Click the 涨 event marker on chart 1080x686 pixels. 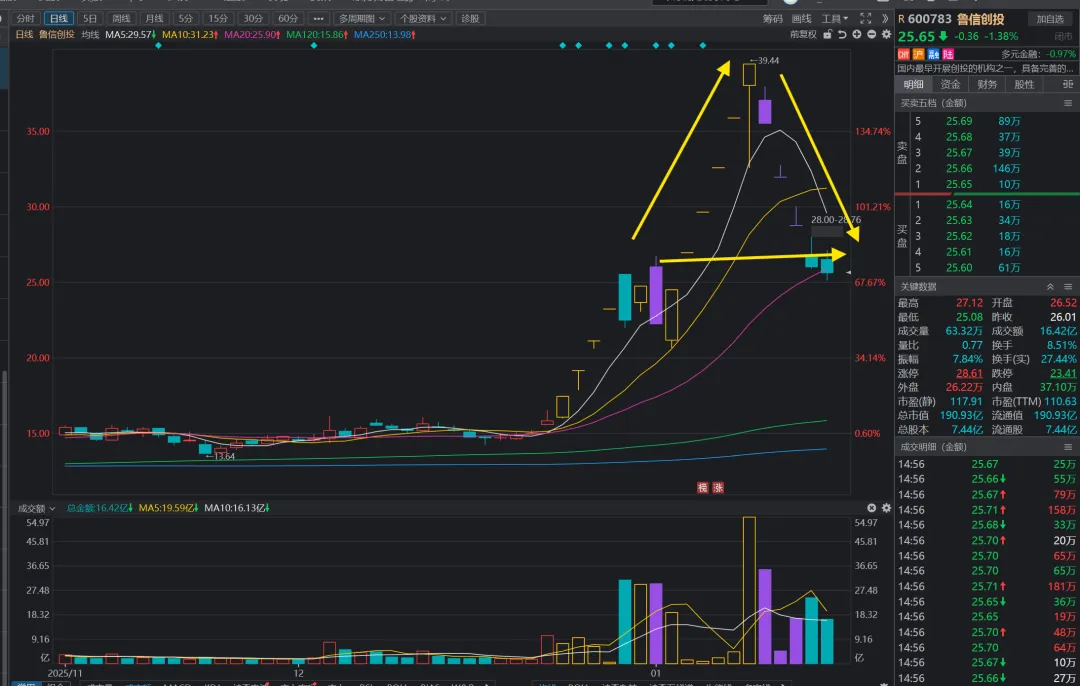pos(718,488)
